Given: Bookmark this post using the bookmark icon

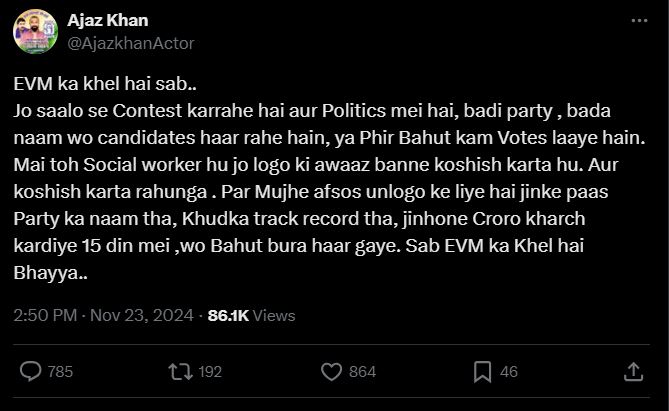Looking at the screenshot, I should click(x=480, y=371).
